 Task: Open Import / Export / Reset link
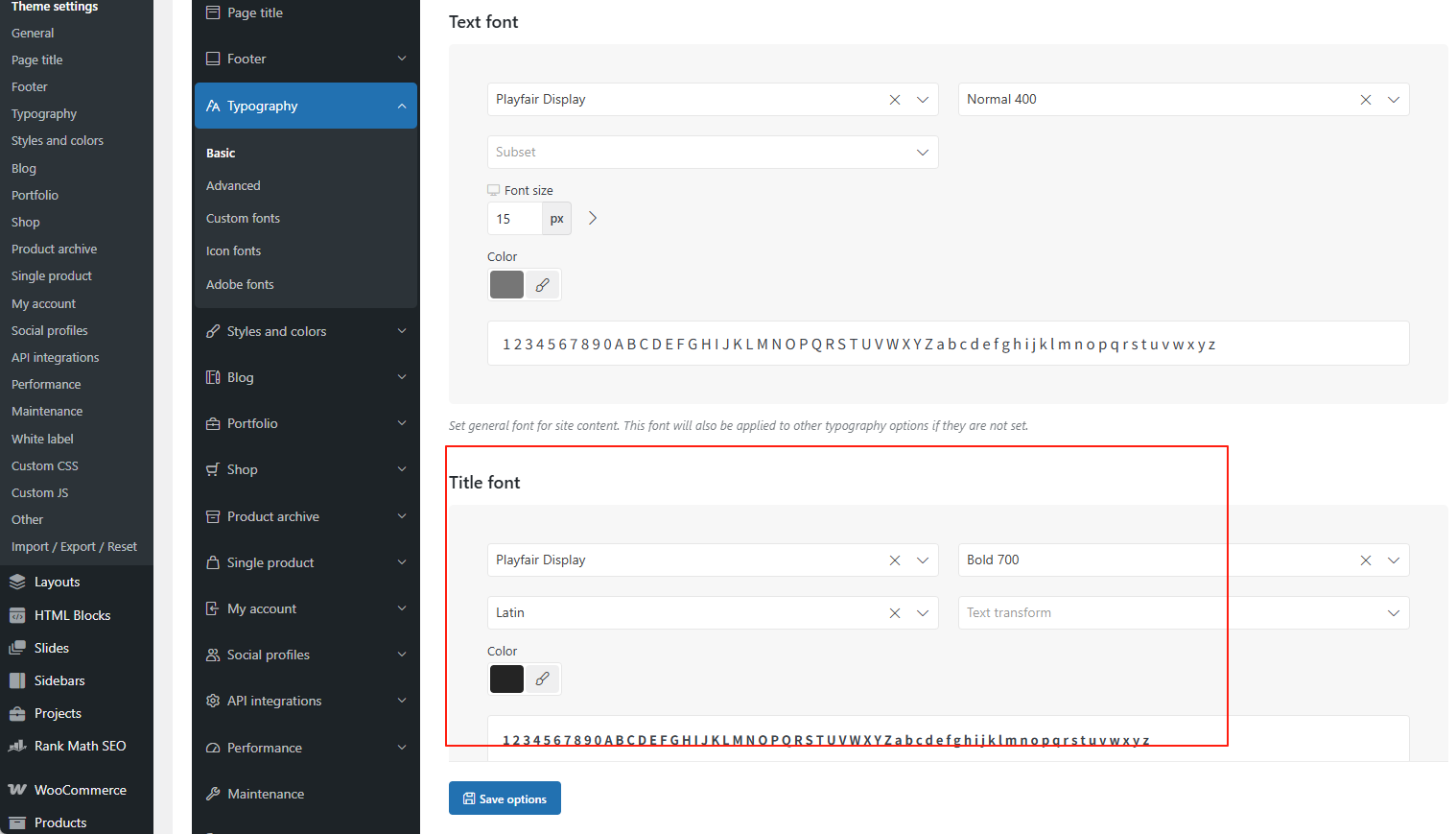[74, 547]
